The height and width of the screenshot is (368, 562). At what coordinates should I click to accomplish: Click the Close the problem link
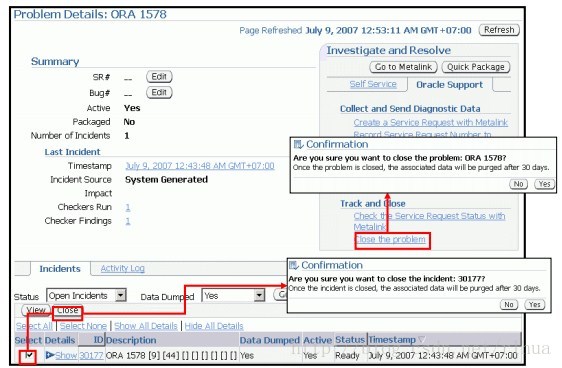click(x=391, y=239)
